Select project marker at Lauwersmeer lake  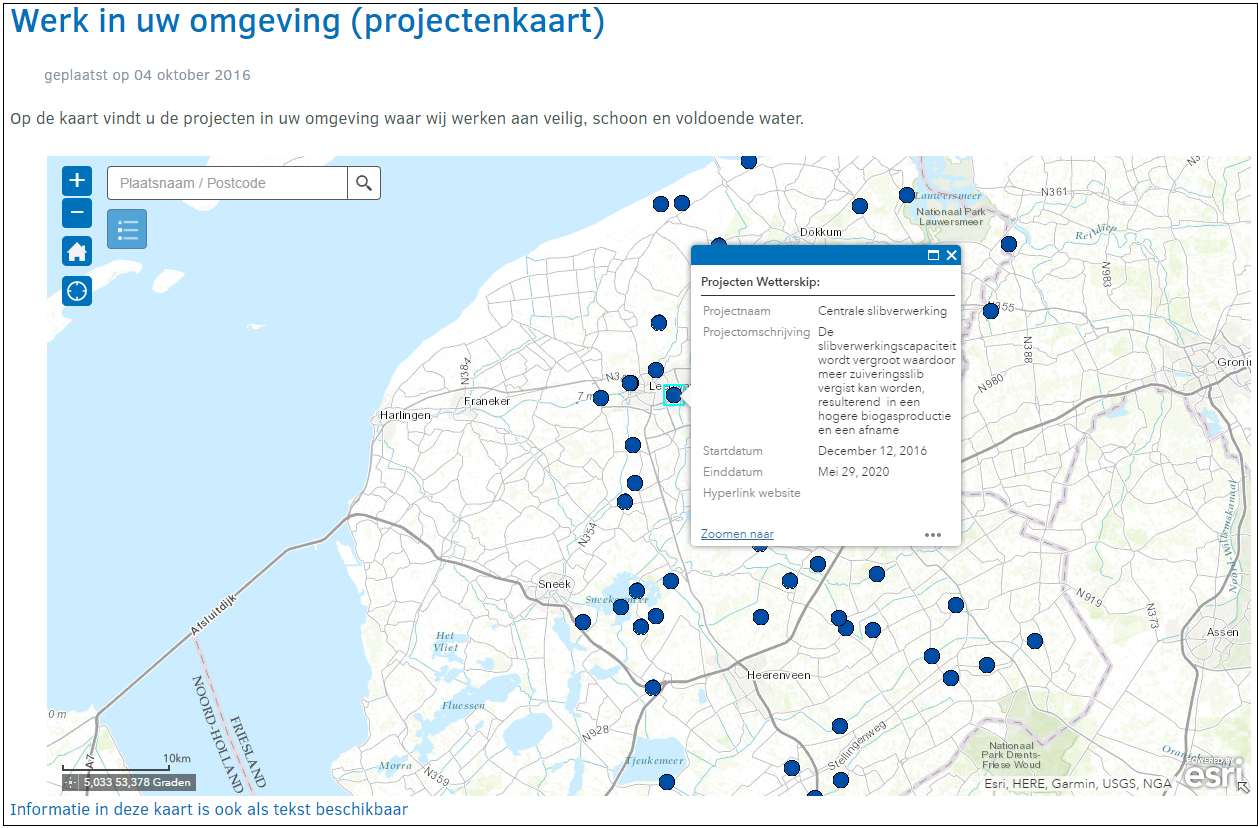pyautogui.click(x=907, y=195)
